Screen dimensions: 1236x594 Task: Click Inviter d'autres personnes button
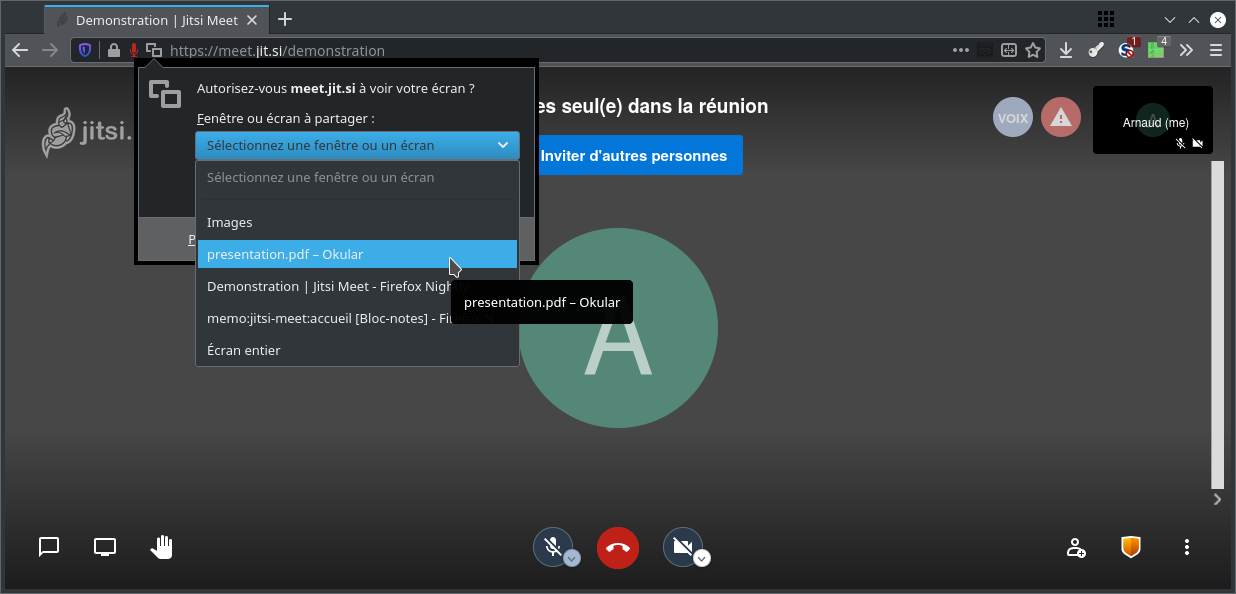pyautogui.click(x=634, y=156)
